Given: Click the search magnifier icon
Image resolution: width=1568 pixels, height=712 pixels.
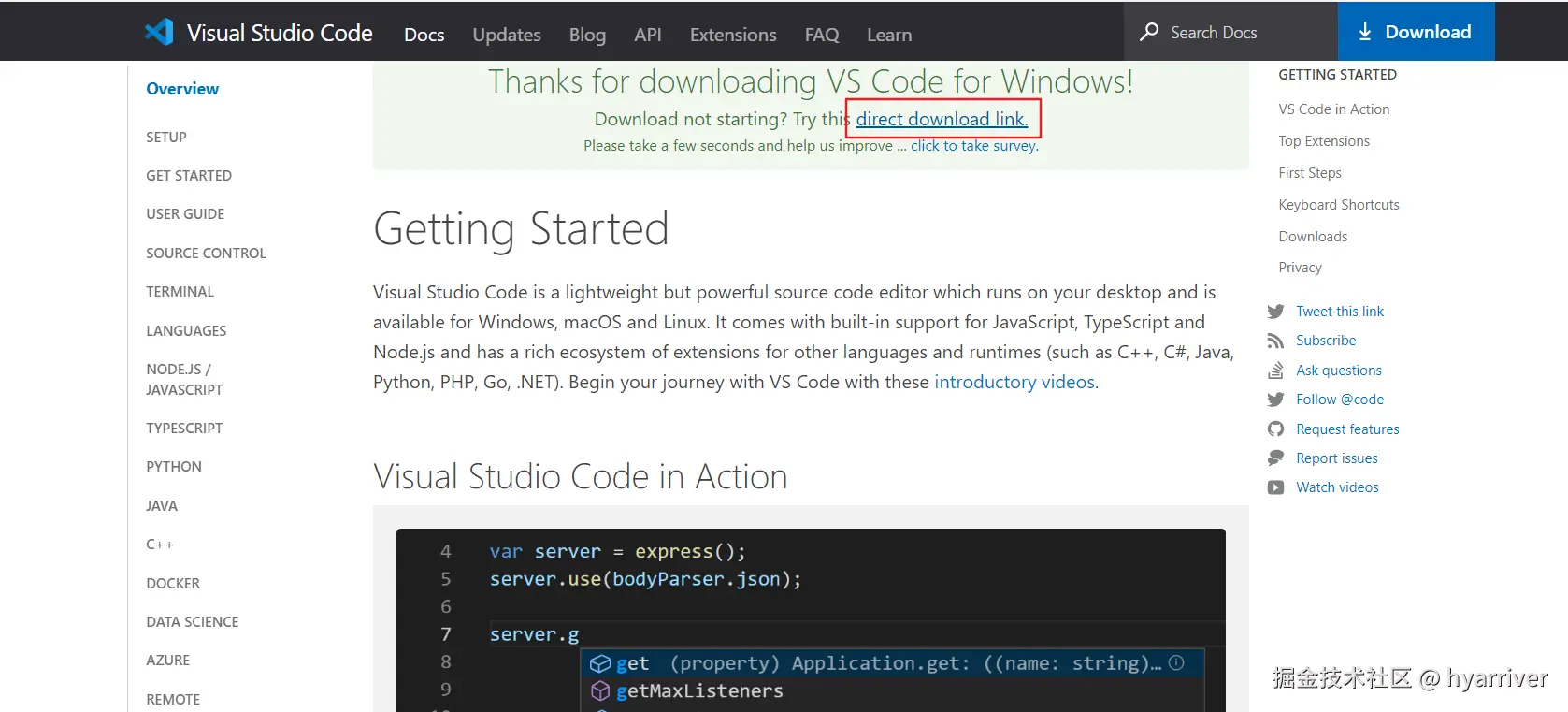Looking at the screenshot, I should coord(1149,32).
